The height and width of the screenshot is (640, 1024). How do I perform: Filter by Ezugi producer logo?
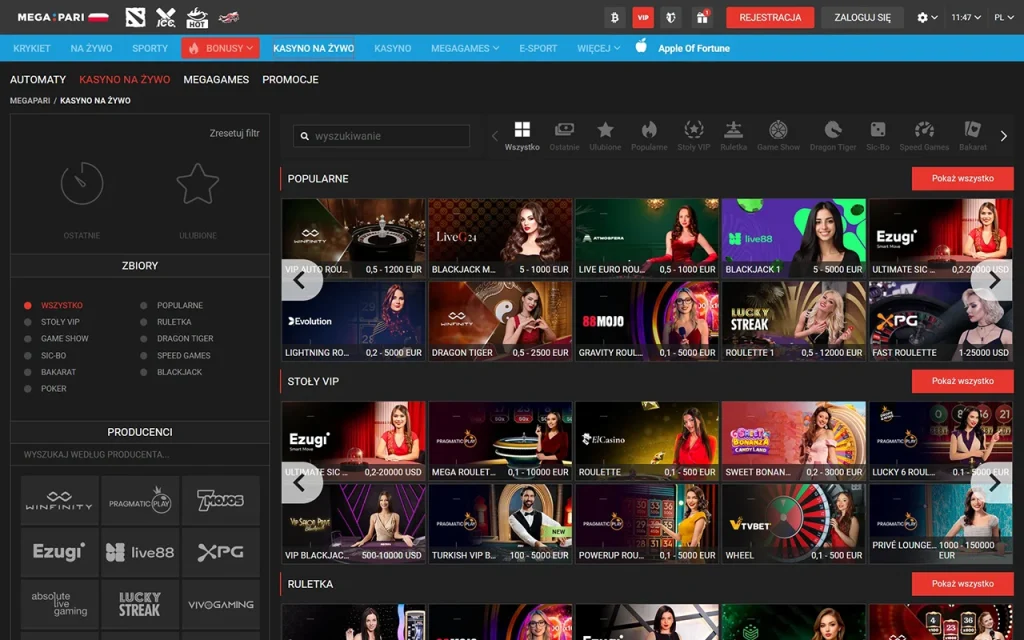(x=59, y=552)
